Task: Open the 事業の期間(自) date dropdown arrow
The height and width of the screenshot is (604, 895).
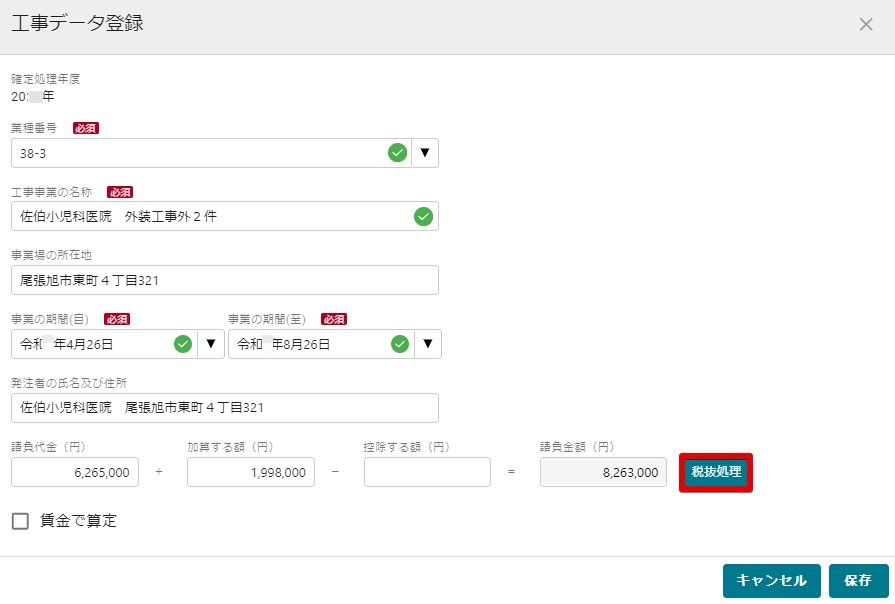Action: point(211,344)
